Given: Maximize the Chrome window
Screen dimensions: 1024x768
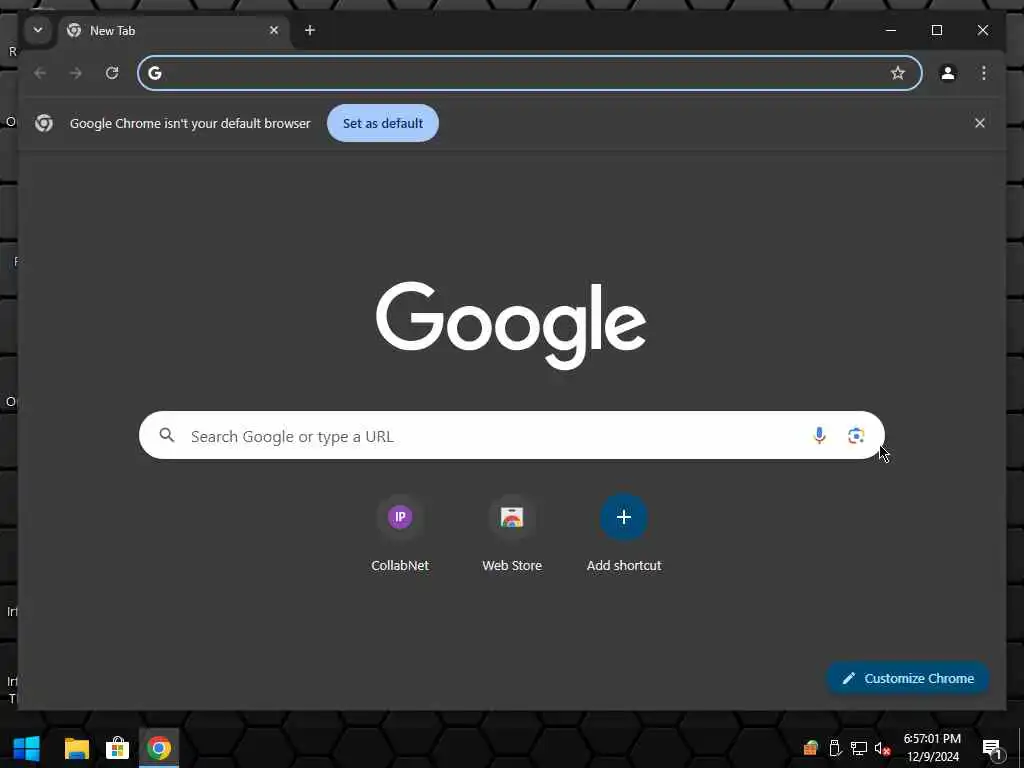Looking at the screenshot, I should [x=936, y=30].
